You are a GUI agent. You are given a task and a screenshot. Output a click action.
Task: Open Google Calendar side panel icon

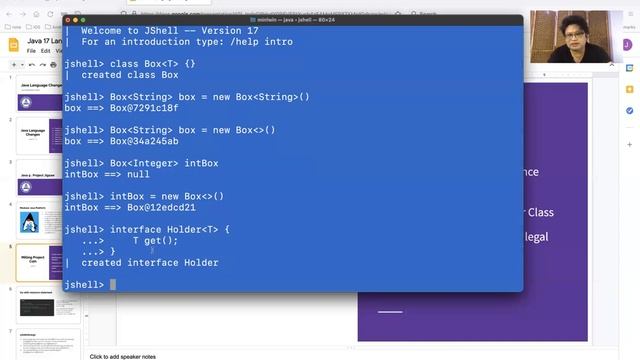pyautogui.click(x=629, y=68)
